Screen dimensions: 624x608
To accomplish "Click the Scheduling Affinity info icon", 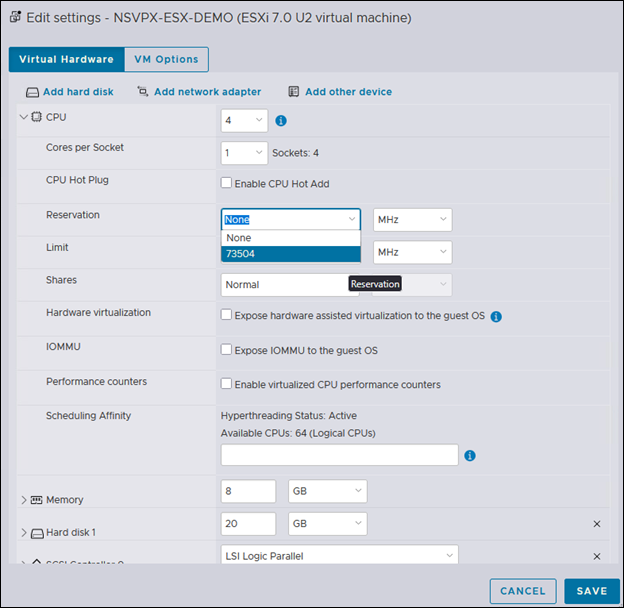I will (x=469, y=456).
